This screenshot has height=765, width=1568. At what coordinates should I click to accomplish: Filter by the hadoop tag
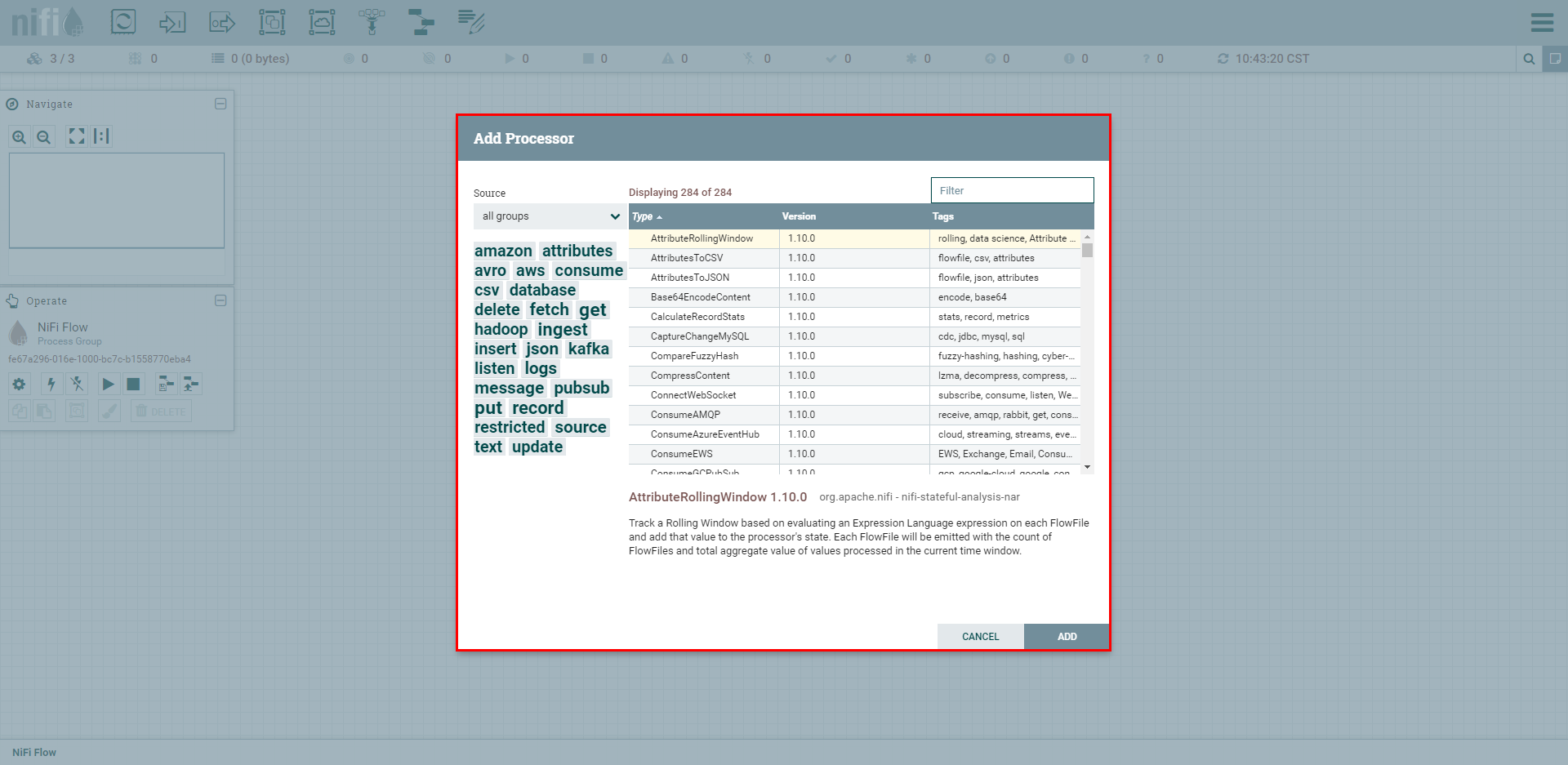(x=501, y=329)
